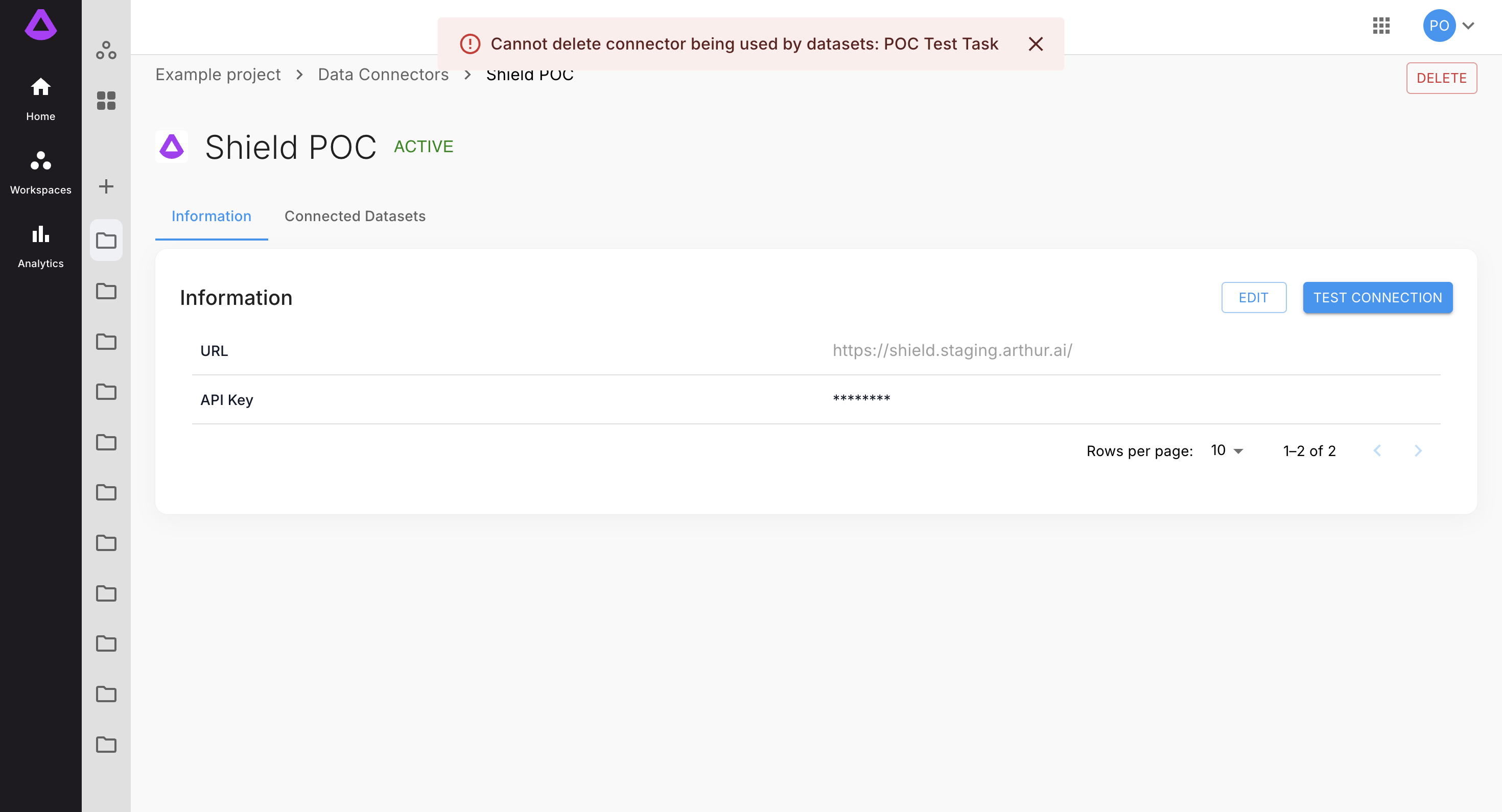Viewport: 1502px width, 812px height.
Task: Switch to the Information tab
Action: [211, 216]
